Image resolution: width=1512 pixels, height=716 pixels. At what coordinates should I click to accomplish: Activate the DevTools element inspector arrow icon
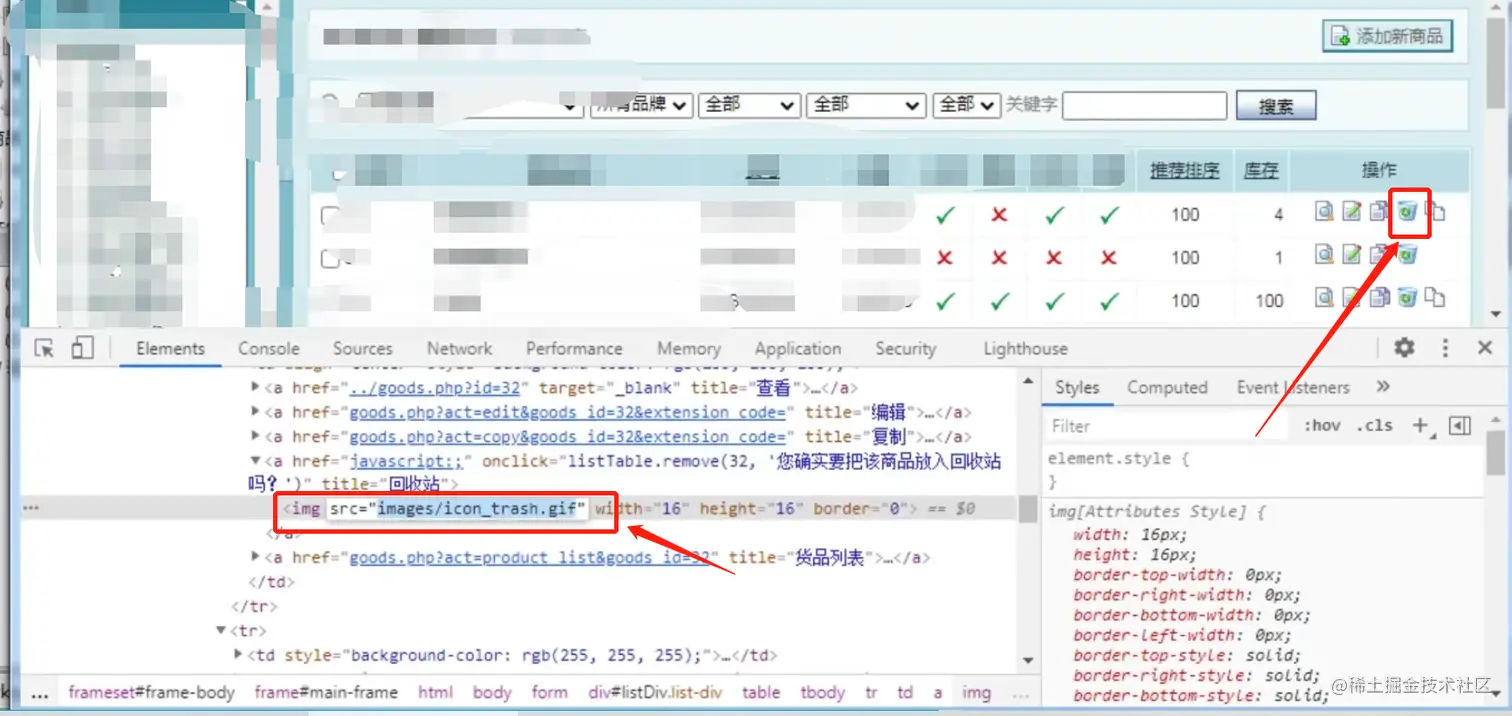[x=44, y=348]
